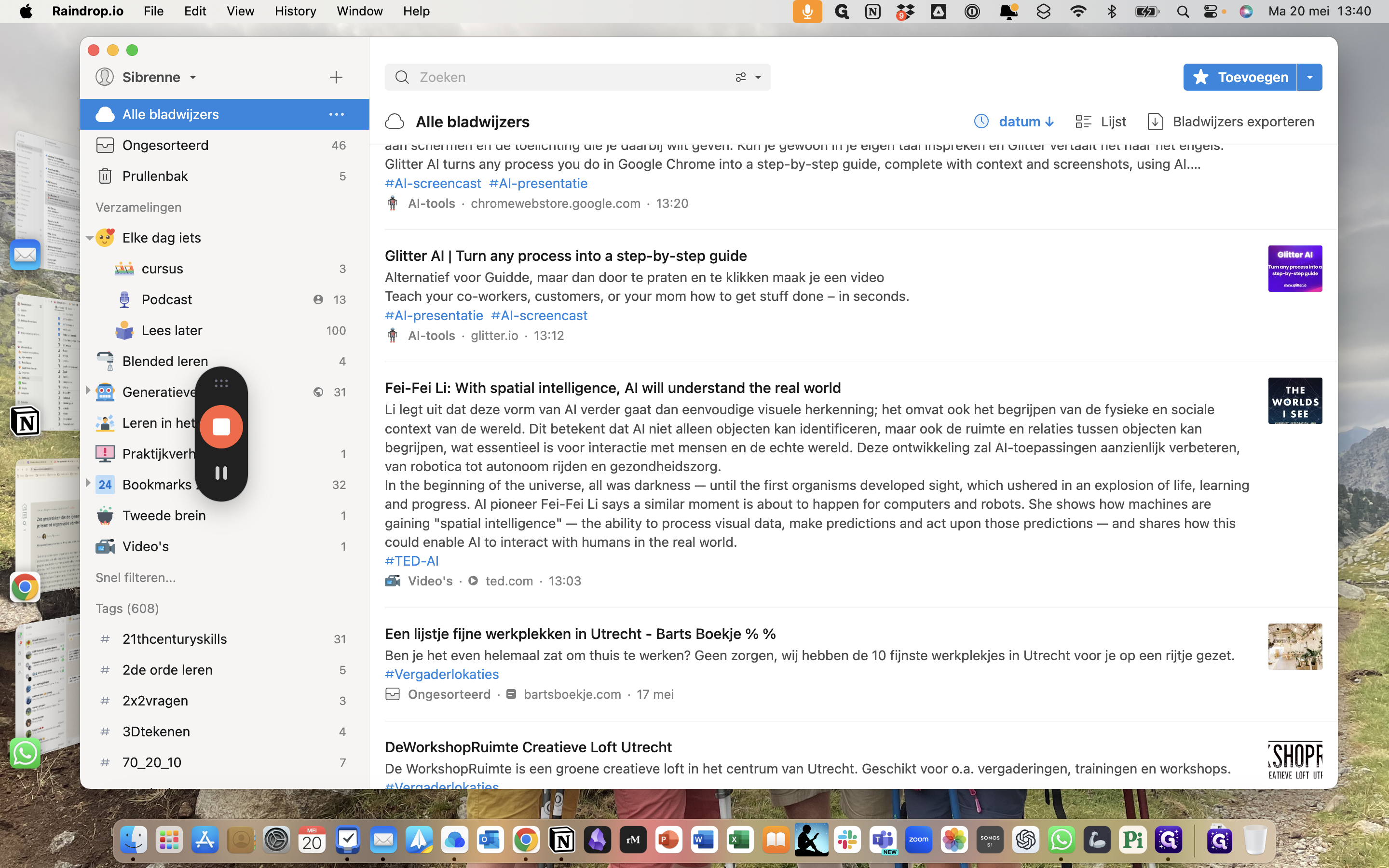Open the Sibrenne account dropdown
Viewport: 1389px width, 868px height.
[146, 77]
